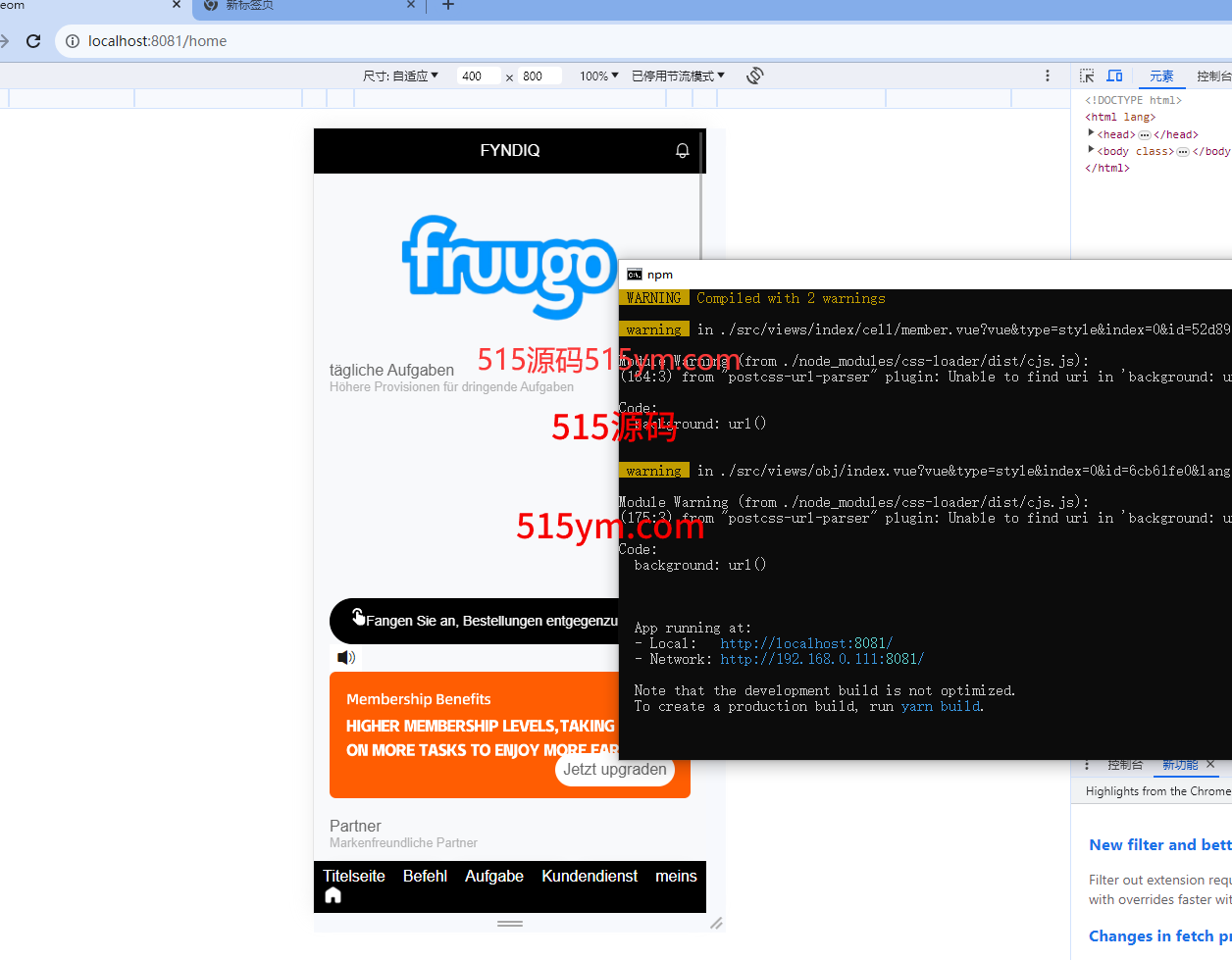Select the 控制台 tab in the bottom drawer
Screen dimensions: 1232x960
click(1125, 765)
